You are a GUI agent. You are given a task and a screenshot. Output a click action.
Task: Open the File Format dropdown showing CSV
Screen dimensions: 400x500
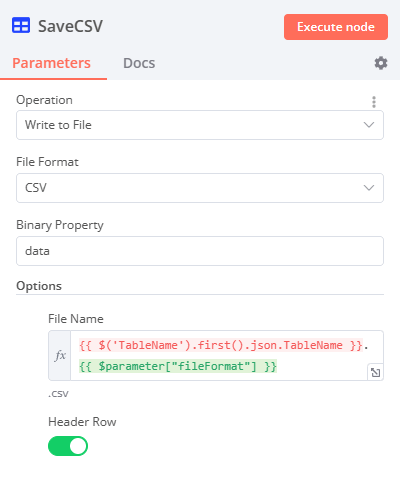200,188
